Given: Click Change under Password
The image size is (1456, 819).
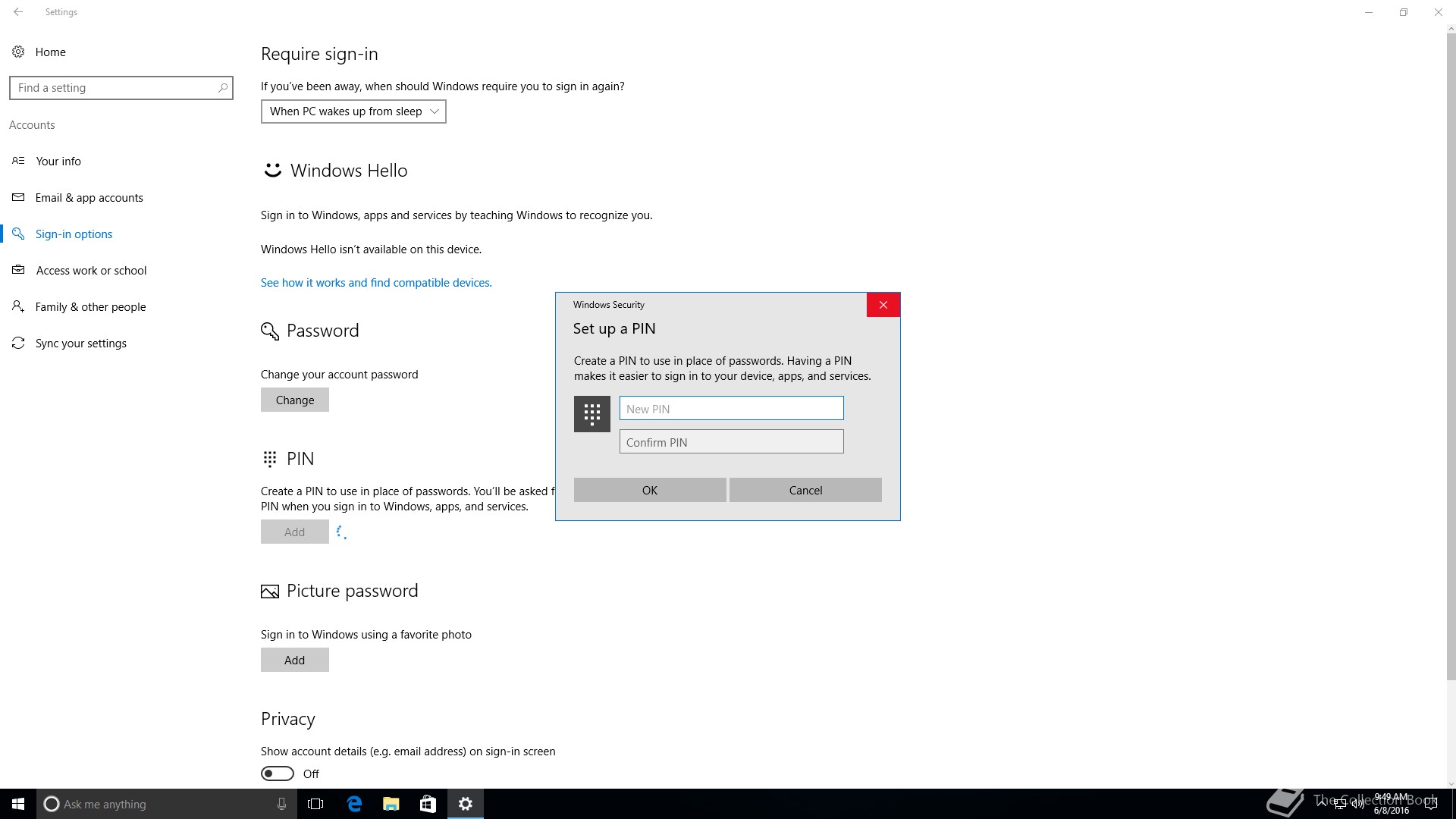Looking at the screenshot, I should click(x=295, y=400).
